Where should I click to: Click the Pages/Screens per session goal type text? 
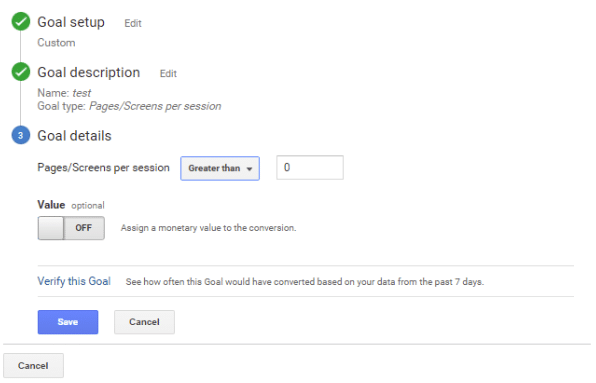click(x=155, y=106)
